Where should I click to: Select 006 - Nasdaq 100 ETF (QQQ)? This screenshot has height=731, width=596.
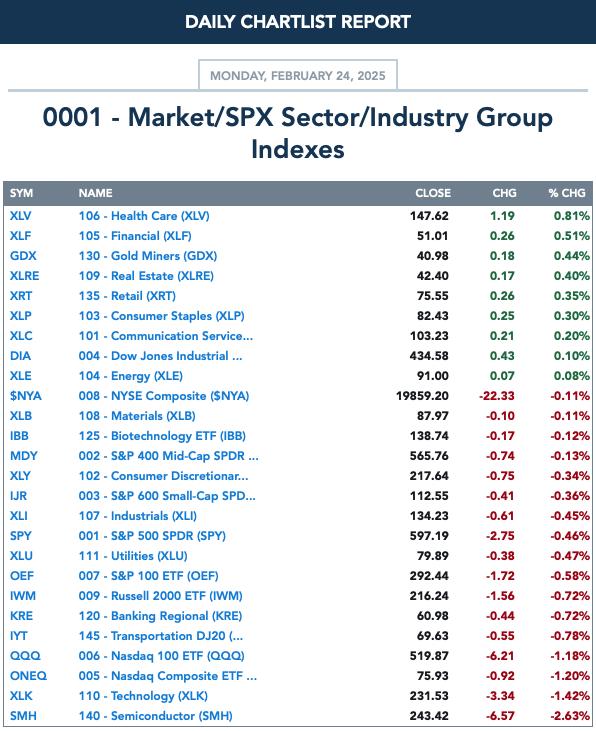pos(161,656)
